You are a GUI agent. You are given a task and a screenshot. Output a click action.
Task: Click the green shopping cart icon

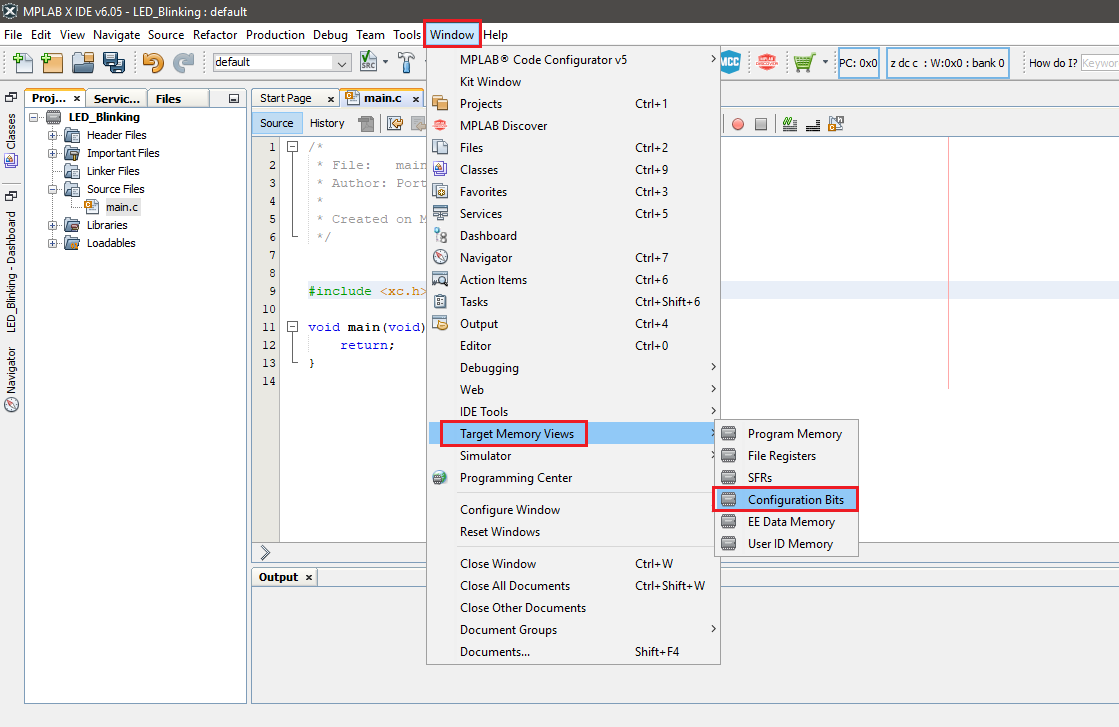(x=804, y=63)
